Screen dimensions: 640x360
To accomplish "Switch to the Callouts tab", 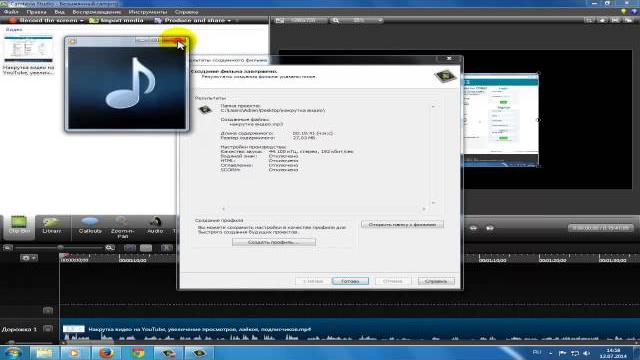I will click(89, 225).
